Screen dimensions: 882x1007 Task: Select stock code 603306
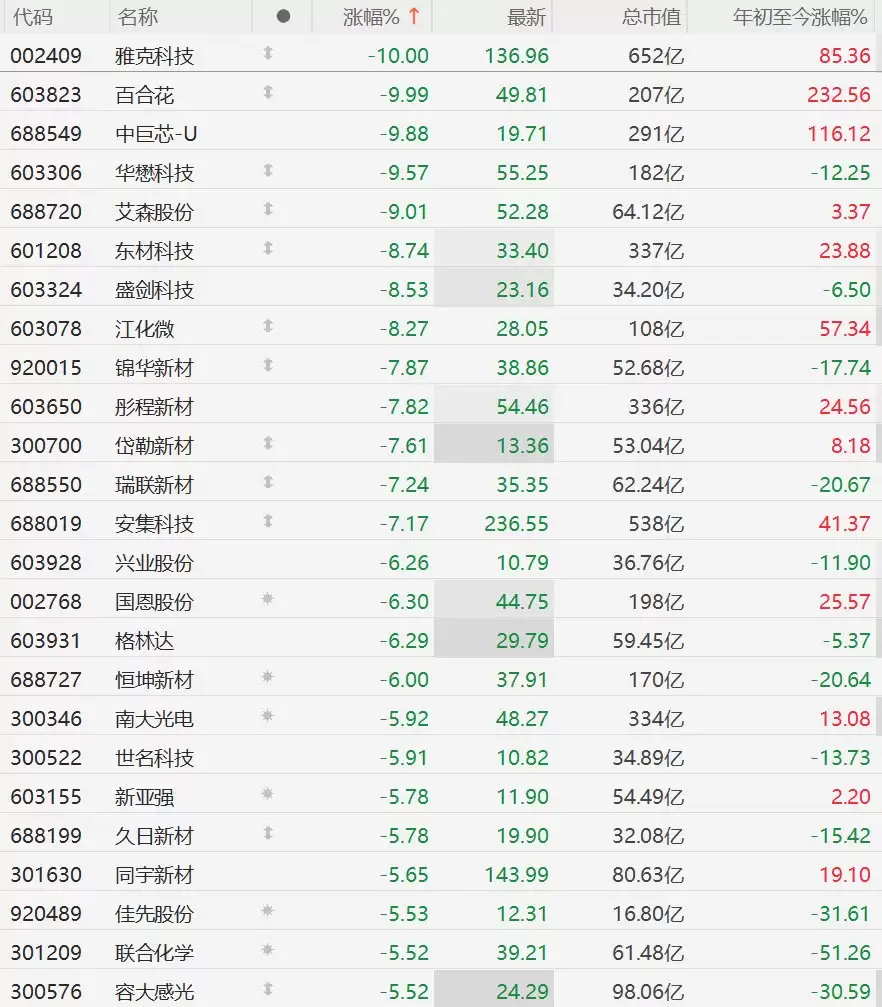(46, 173)
